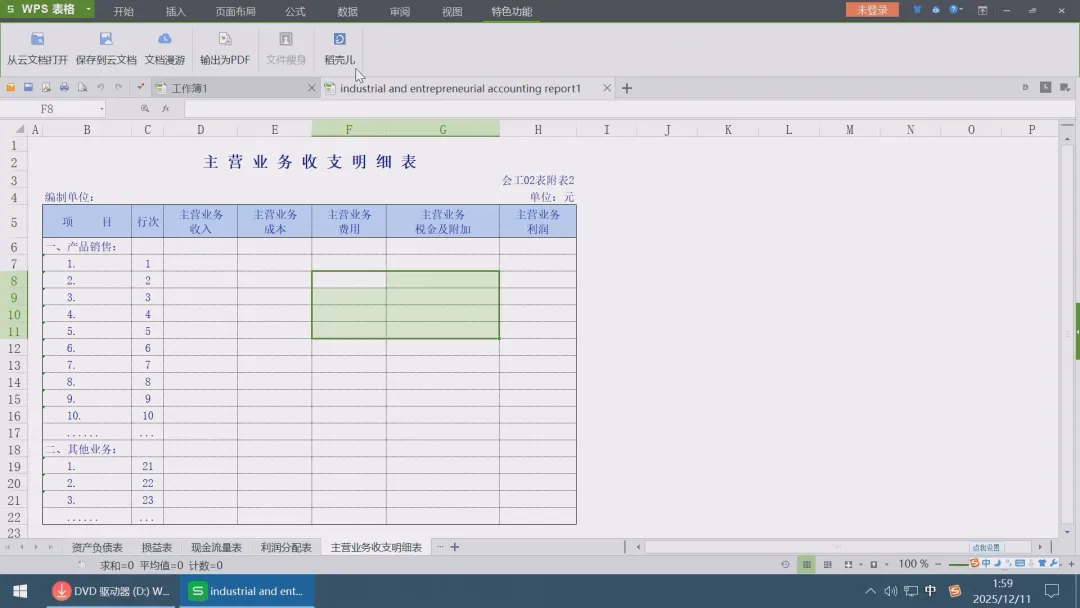The height and width of the screenshot is (608, 1080).
Task: Click the quick export to PDF icon
Action: (x=46, y=87)
